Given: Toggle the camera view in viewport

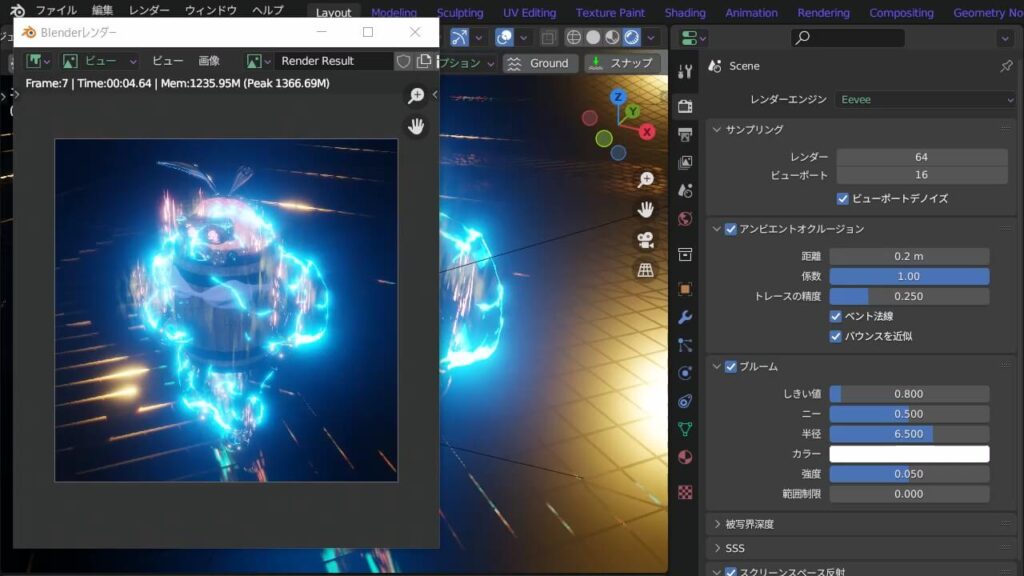Looking at the screenshot, I should click(x=645, y=240).
